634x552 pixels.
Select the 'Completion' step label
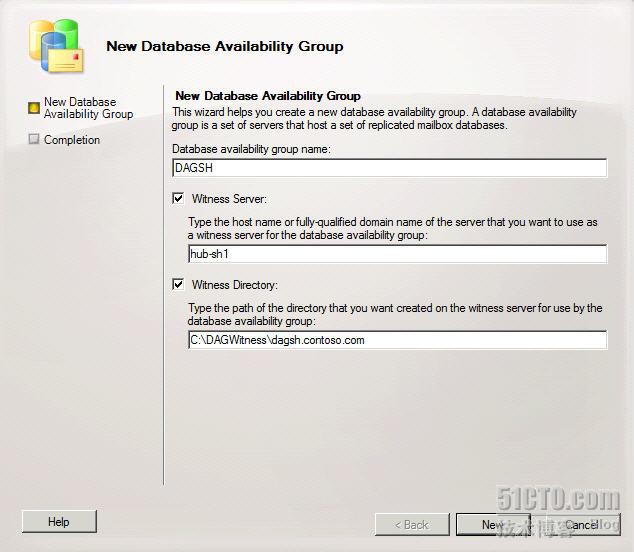pyautogui.click(x=72, y=140)
